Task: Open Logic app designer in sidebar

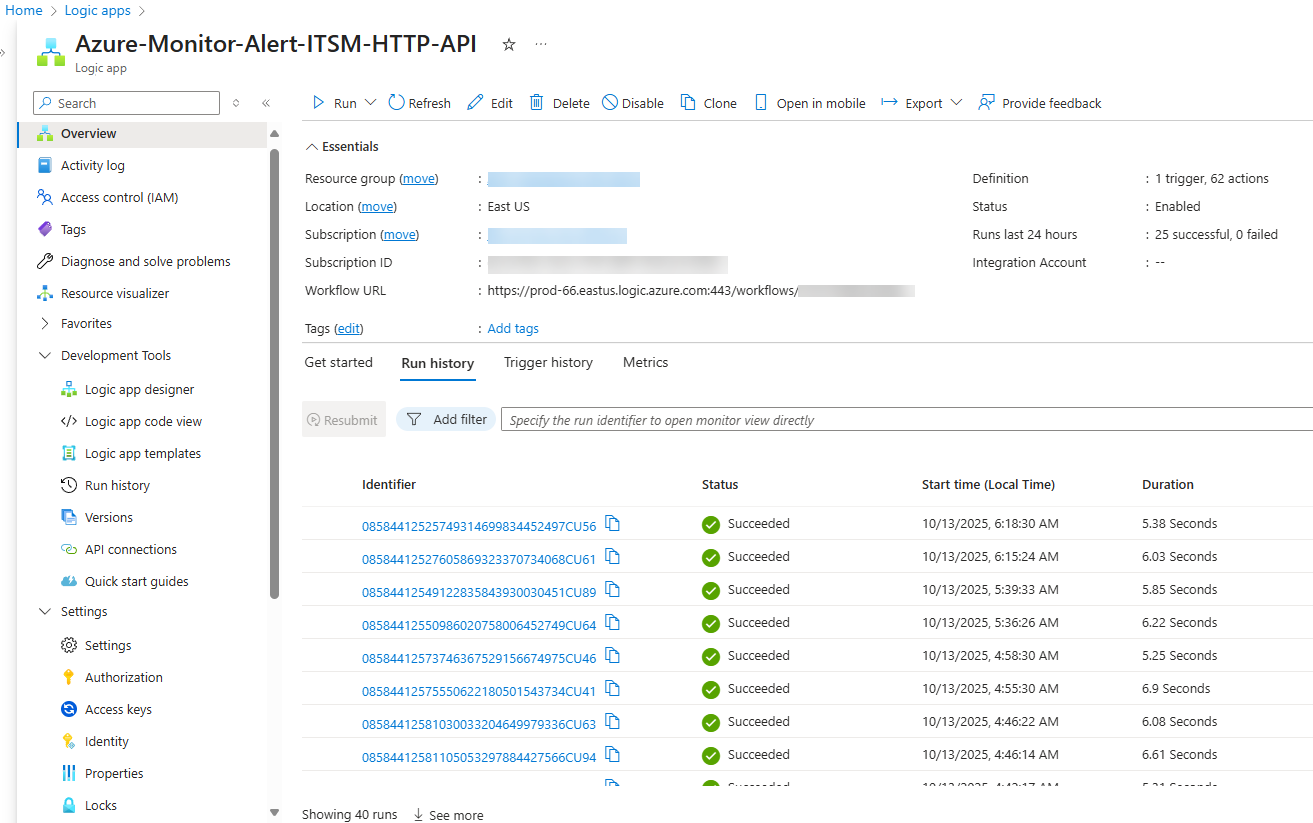Action: (x=139, y=390)
